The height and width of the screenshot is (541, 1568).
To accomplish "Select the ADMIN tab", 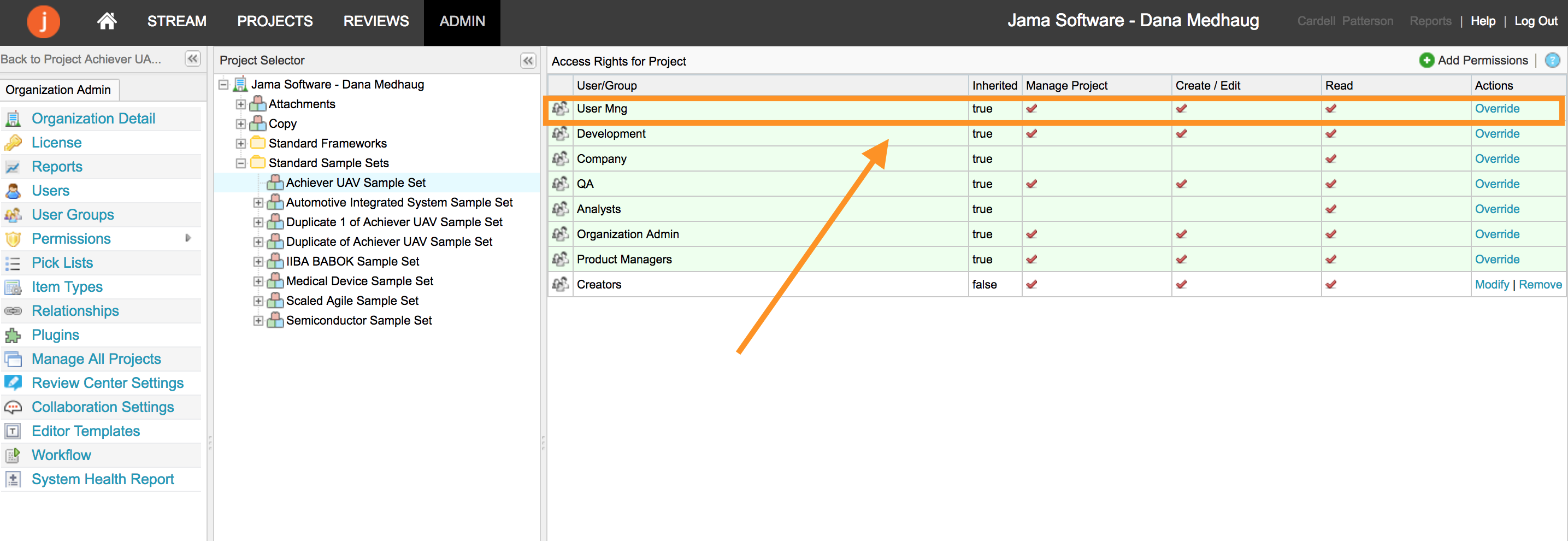I will point(462,21).
